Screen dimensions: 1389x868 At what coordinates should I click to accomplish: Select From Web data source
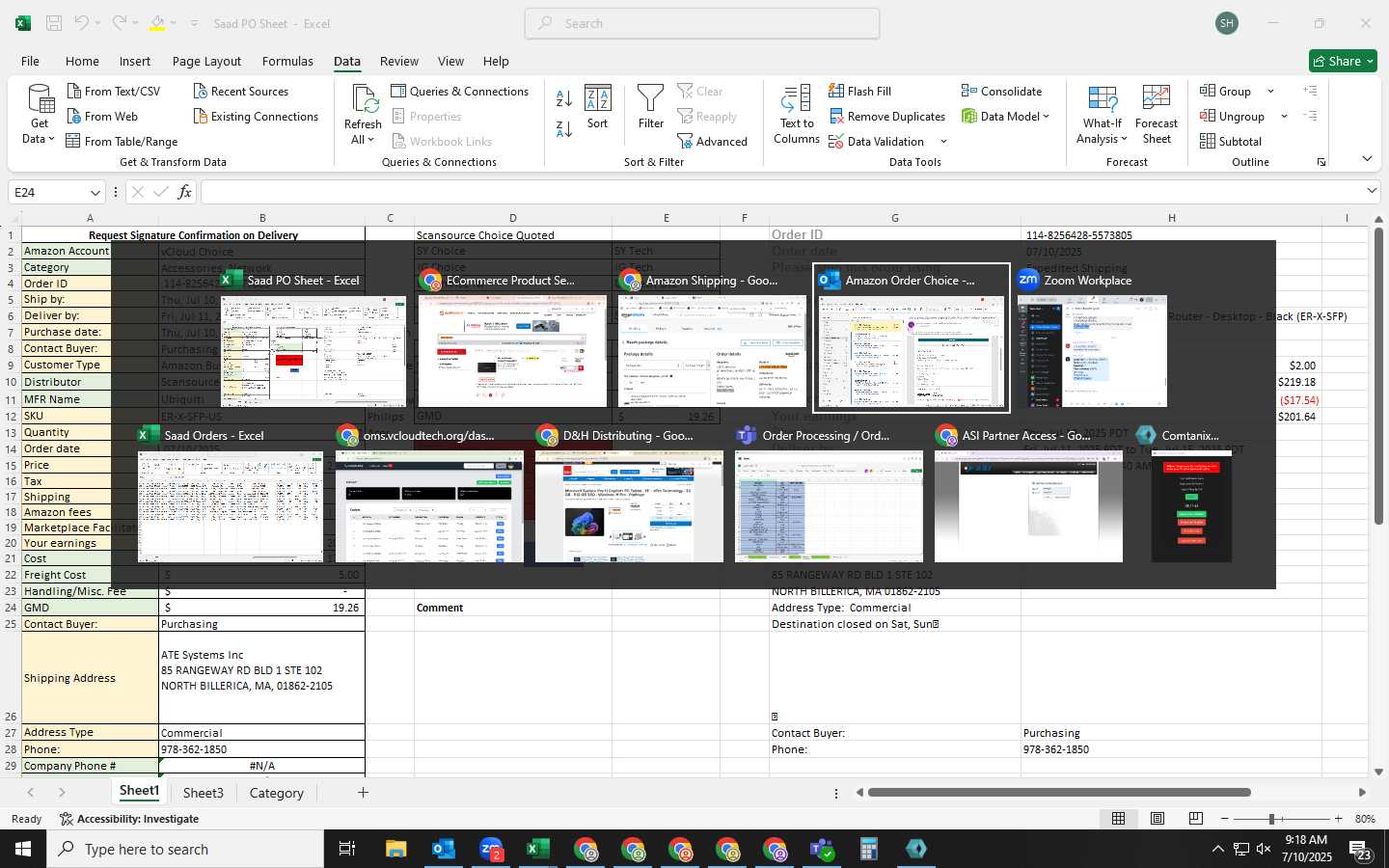[x=102, y=116]
